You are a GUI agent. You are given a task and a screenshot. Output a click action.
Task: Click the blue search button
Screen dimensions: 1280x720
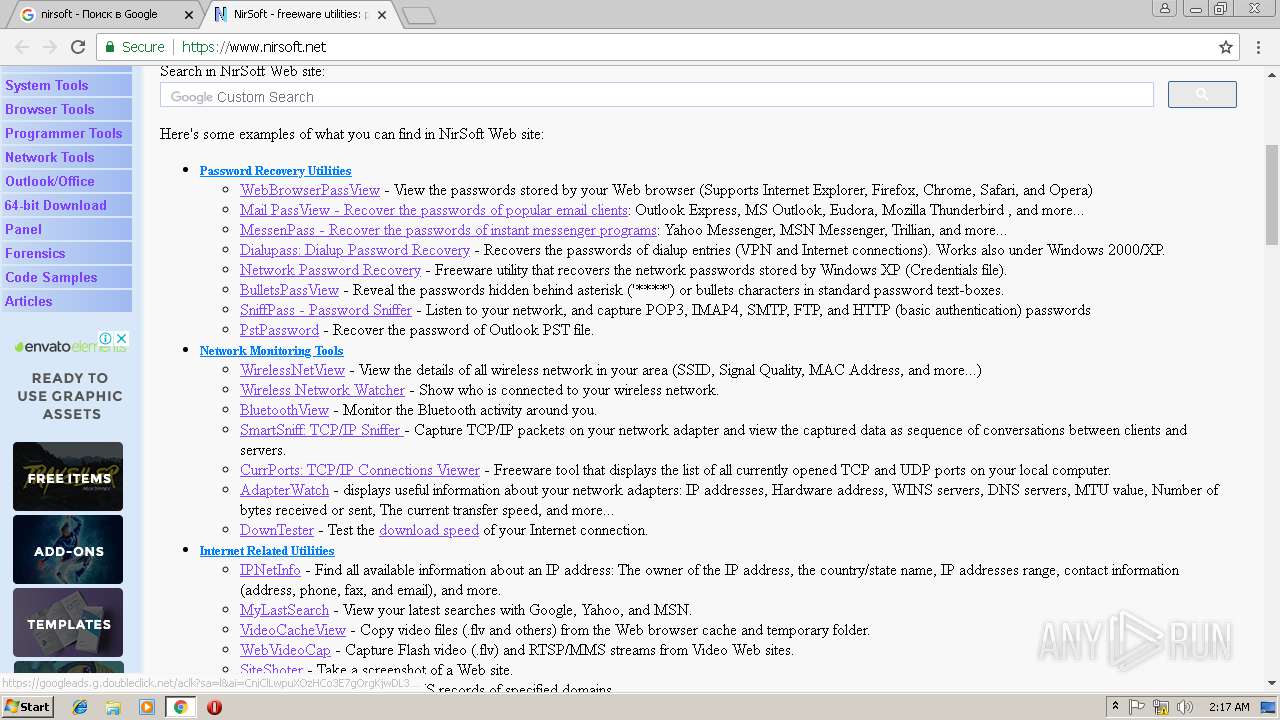[x=1202, y=94]
